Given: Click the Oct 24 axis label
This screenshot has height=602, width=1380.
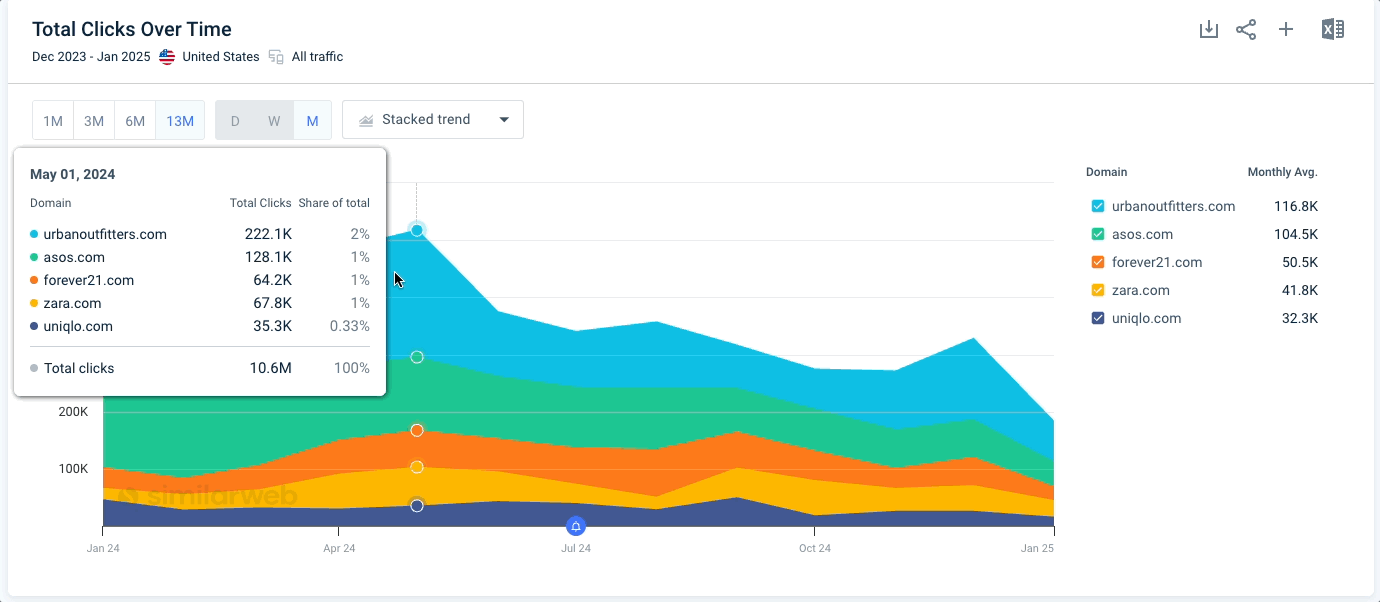Looking at the screenshot, I should click(814, 548).
